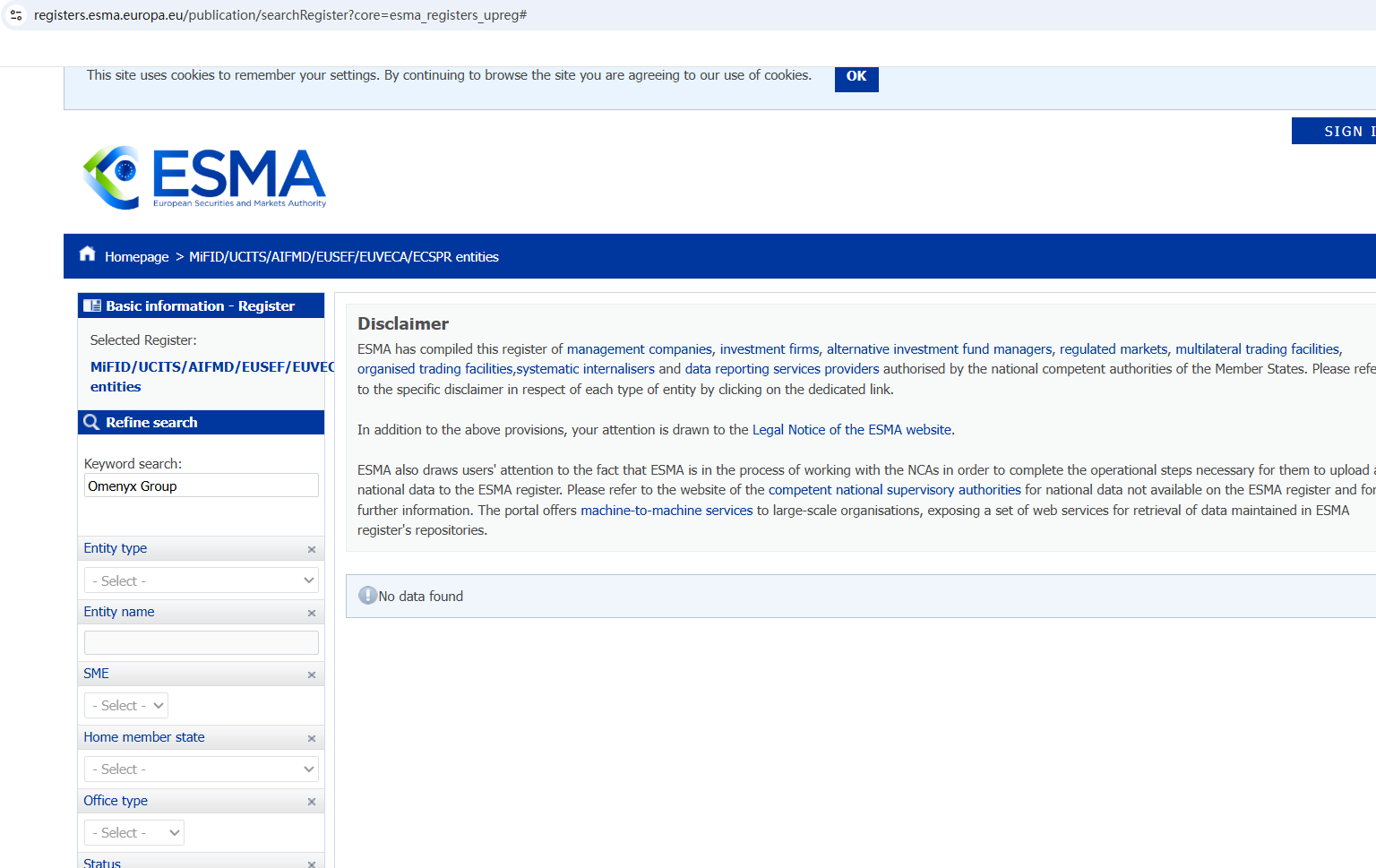Click the Entity type filter label
Viewport: 1376px width, 868px height.
click(x=116, y=548)
